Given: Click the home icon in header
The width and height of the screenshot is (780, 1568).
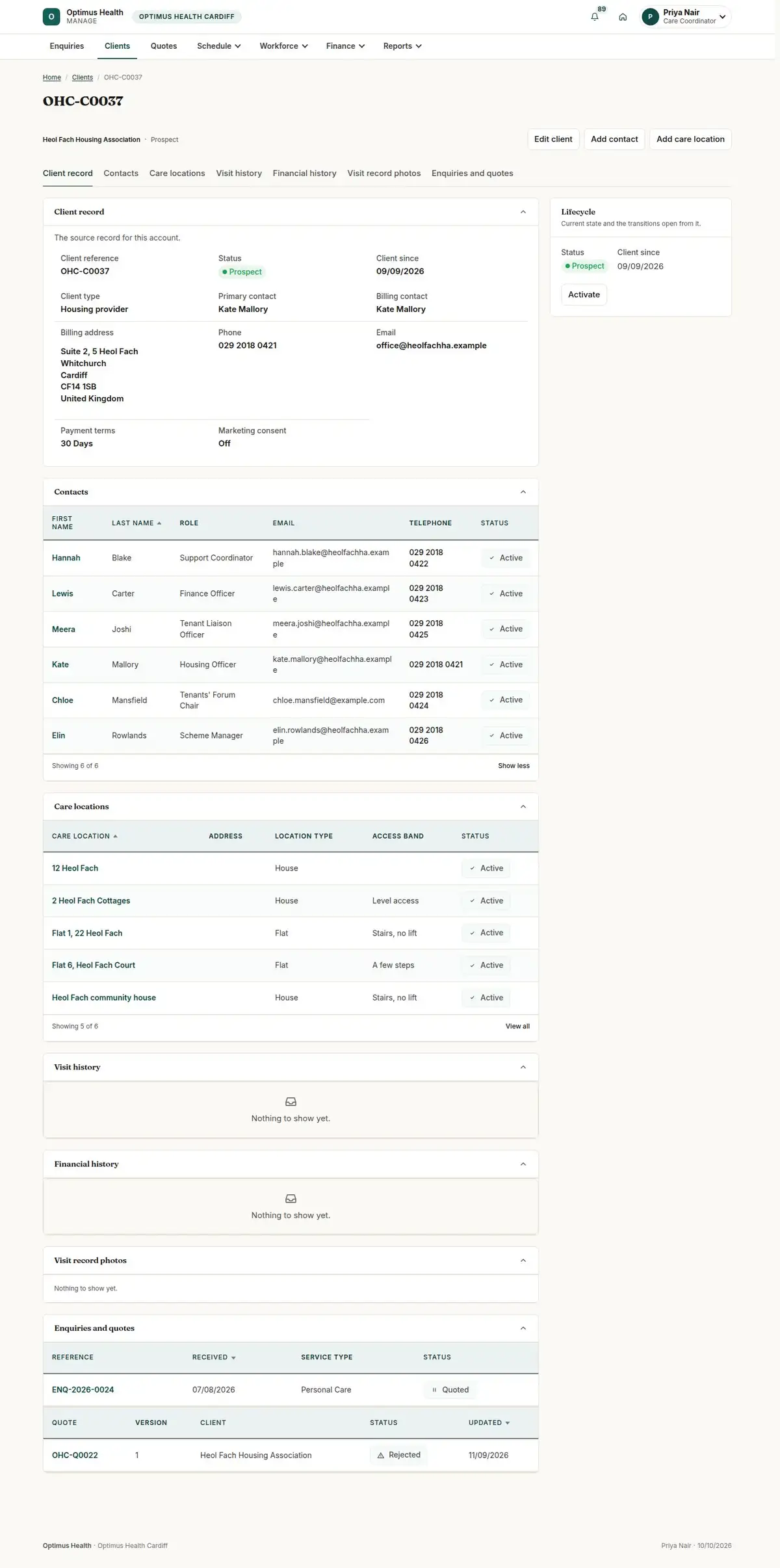Looking at the screenshot, I should click(x=623, y=17).
